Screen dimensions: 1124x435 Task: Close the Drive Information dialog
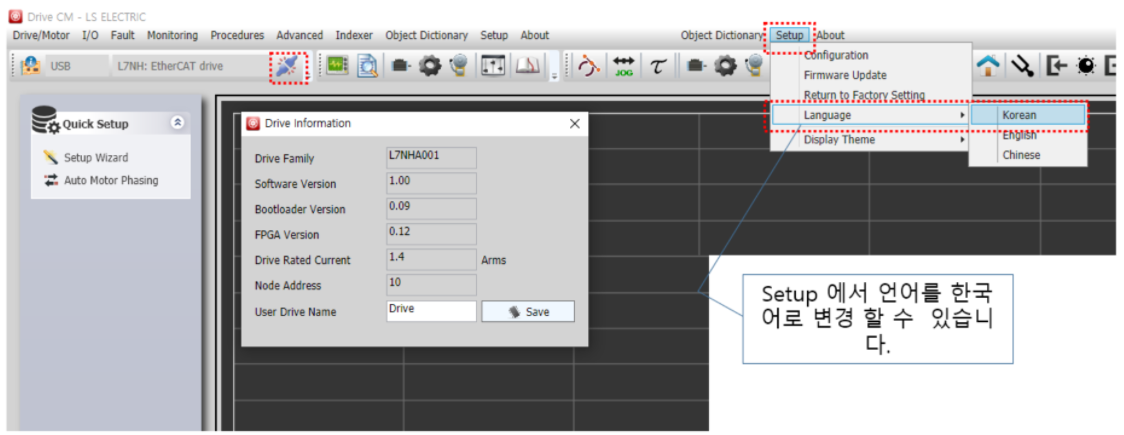(x=574, y=123)
